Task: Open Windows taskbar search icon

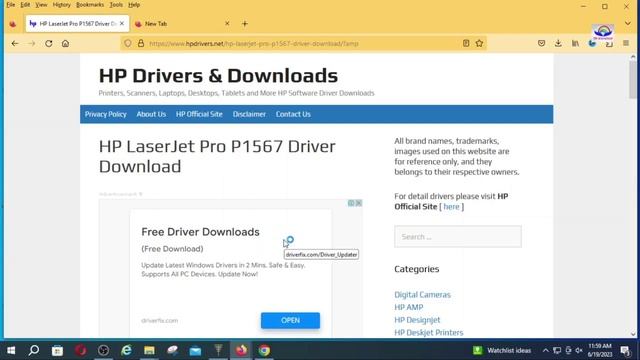Action: pyautogui.click(x=34, y=350)
